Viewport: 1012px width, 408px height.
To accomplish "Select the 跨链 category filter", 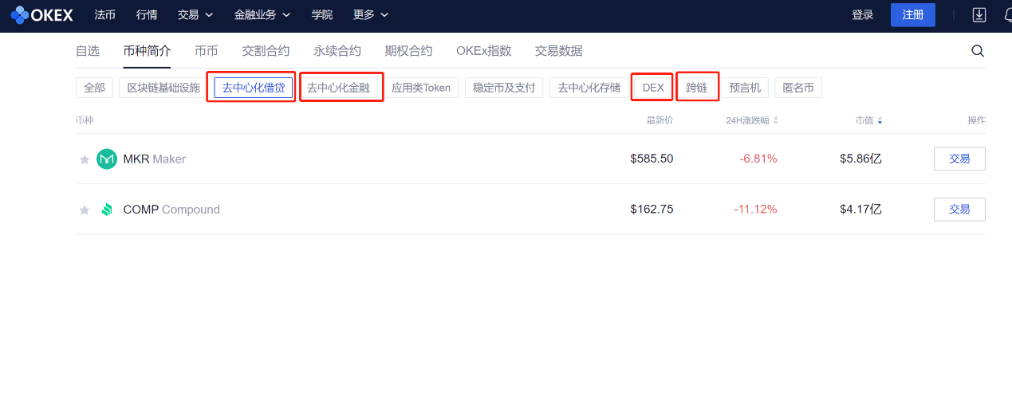I will [x=696, y=88].
